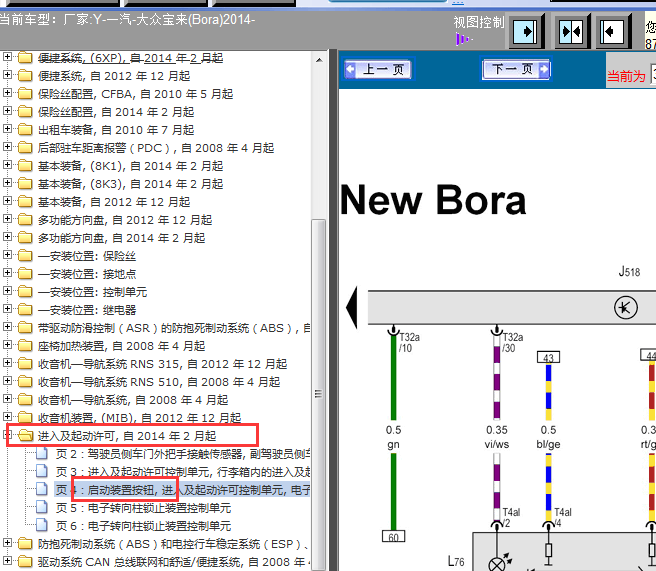This screenshot has width=656, height=571.
Task: Click folder icon of 安装位置: 接地点
Action: 25,274
